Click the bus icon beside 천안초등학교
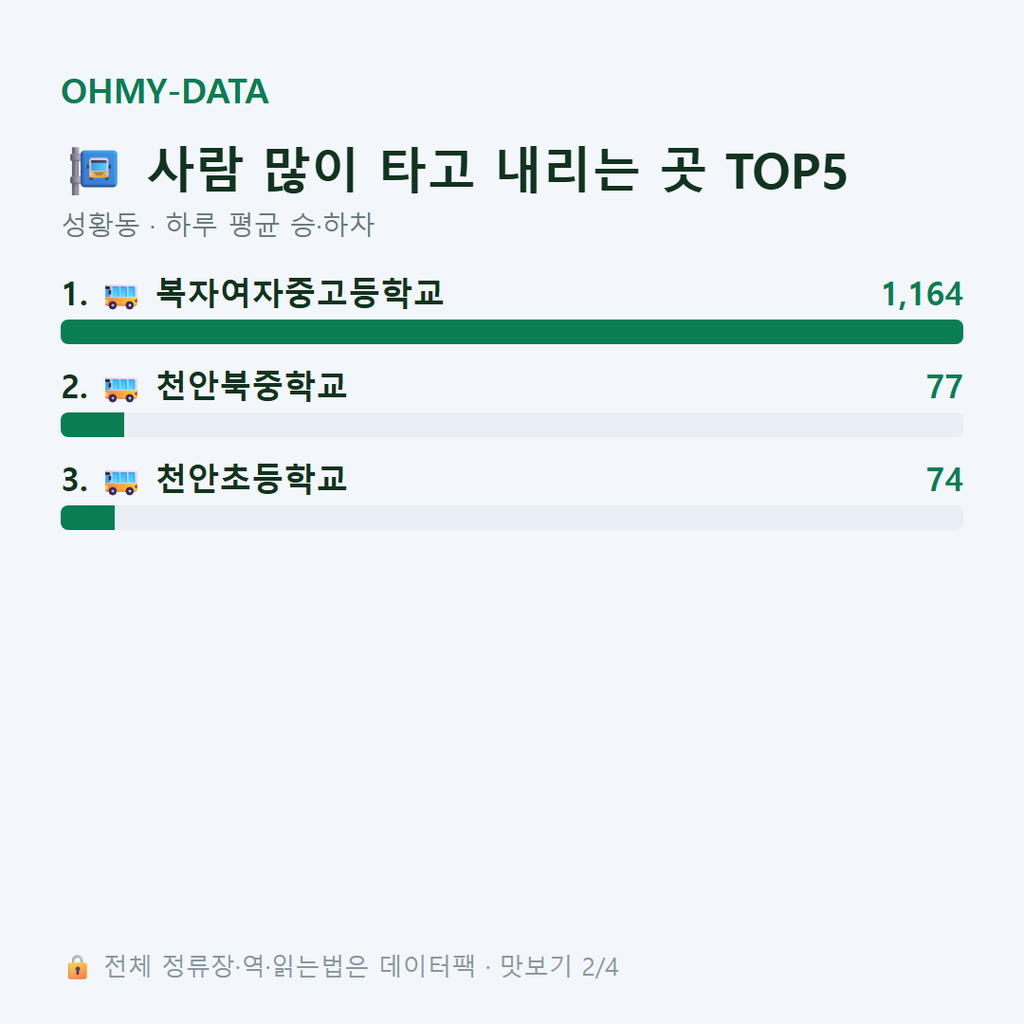The height and width of the screenshot is (1024, 1024). (121, 481)
